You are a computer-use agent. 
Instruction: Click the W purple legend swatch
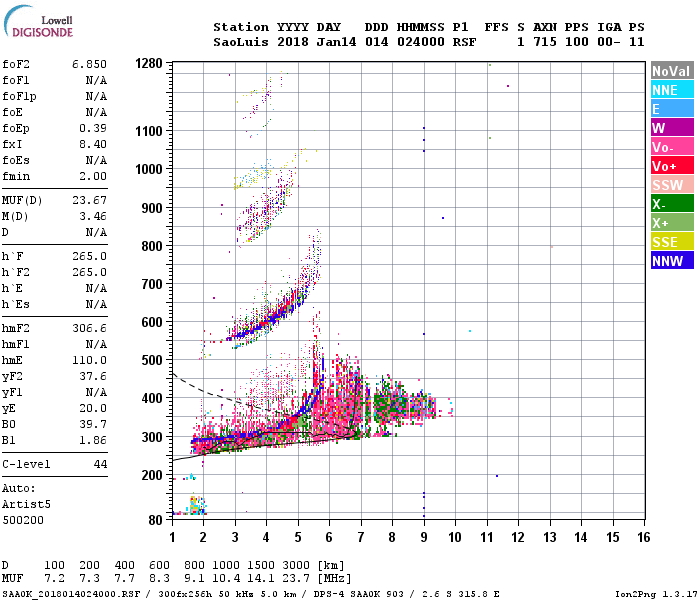click(672, 128)
